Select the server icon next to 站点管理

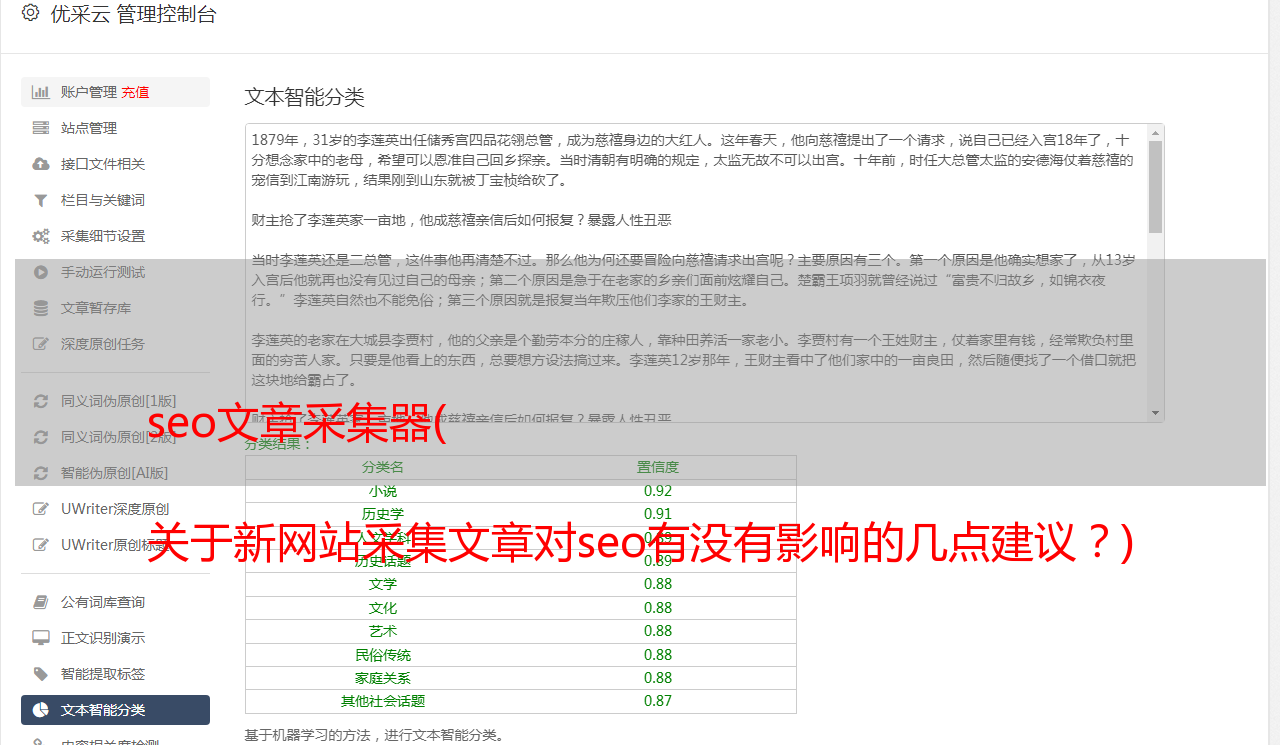tap(41, 128)
